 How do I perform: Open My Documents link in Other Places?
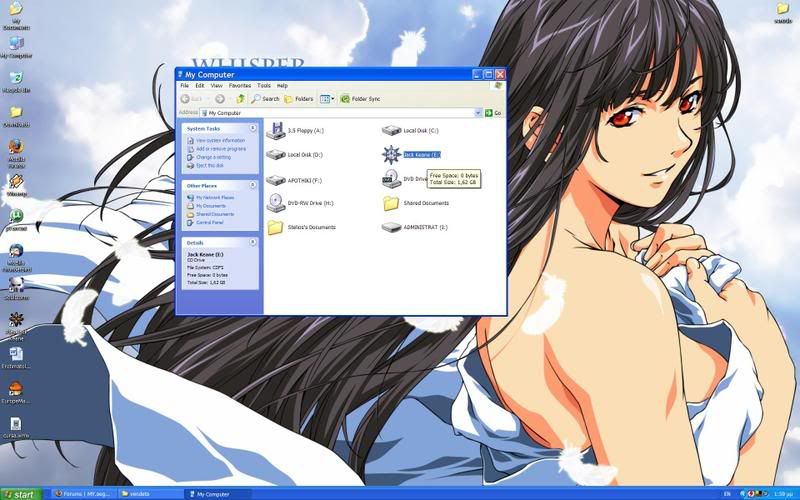tap(211, 206)
